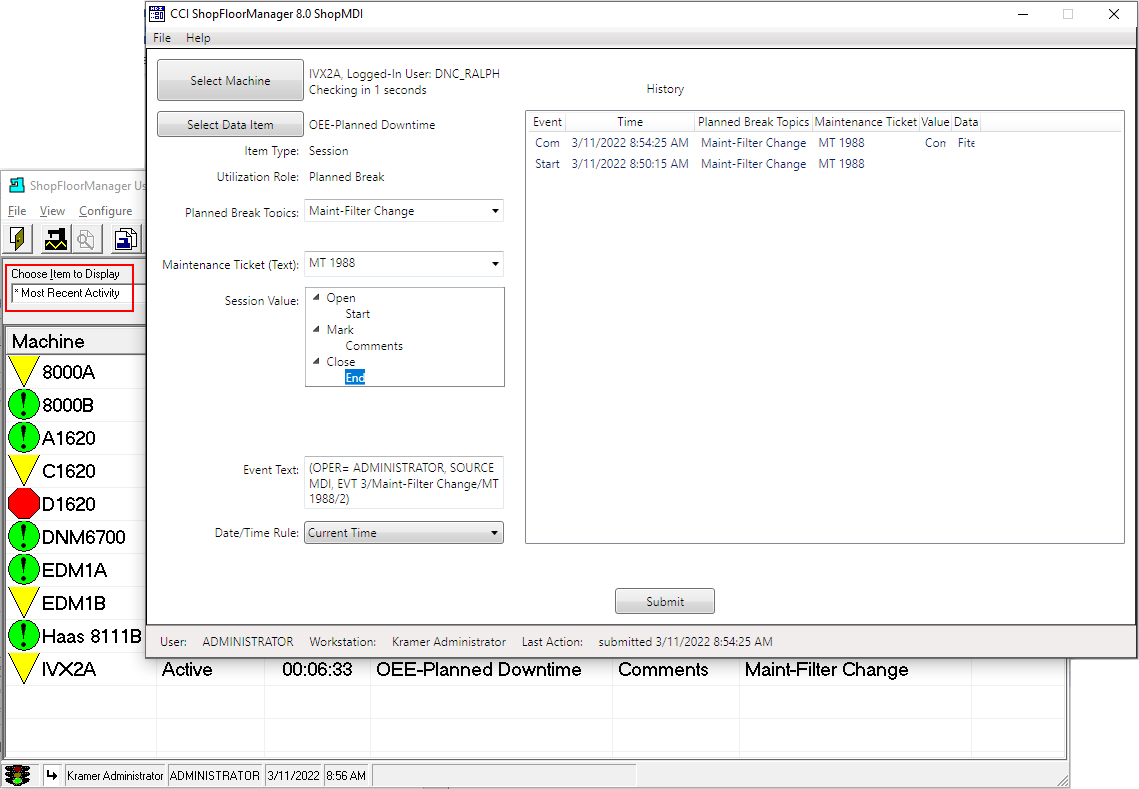1139x789 pixels.
Task: Click the Submit button
Action: (665, 601)
